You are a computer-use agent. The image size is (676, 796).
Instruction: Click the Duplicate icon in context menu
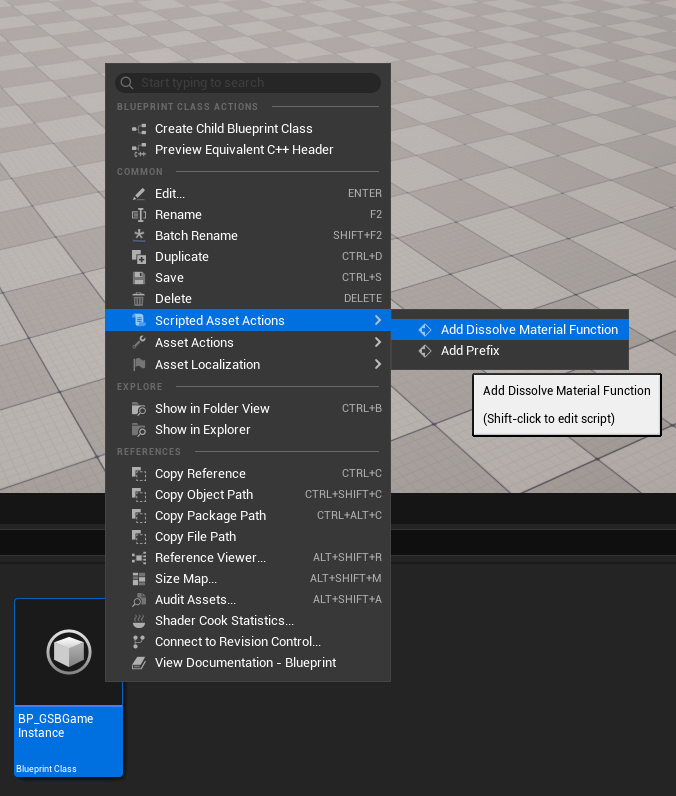tap(139, 257)
